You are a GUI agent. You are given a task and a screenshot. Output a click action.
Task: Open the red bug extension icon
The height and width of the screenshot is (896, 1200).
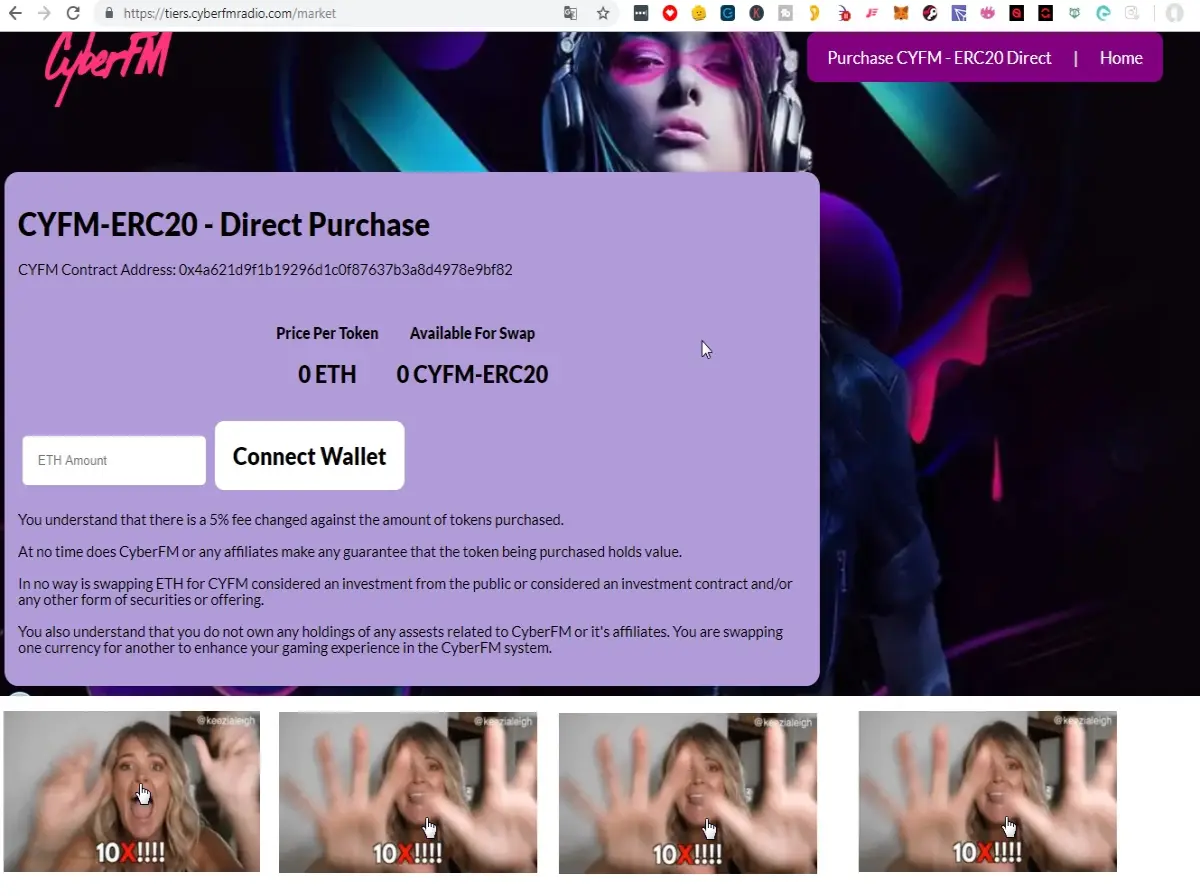(x=845, y=14)
